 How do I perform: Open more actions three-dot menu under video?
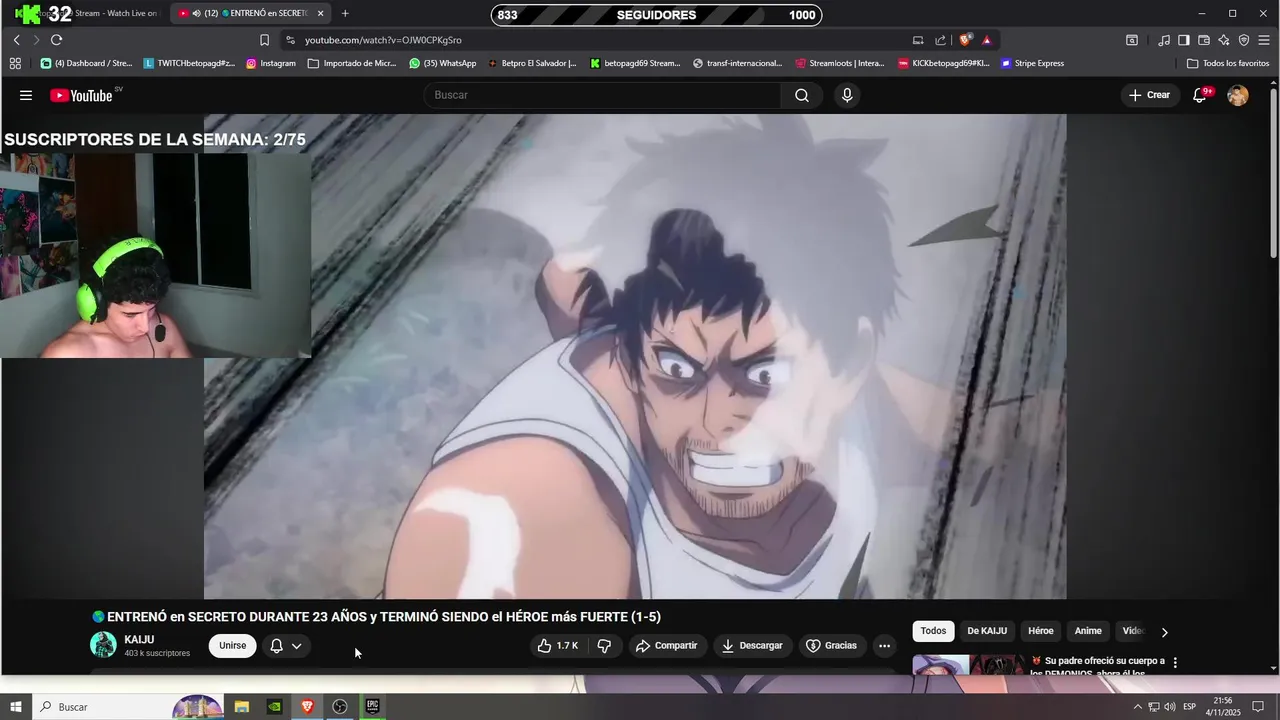pyautogui.click(x=884, y=646)
